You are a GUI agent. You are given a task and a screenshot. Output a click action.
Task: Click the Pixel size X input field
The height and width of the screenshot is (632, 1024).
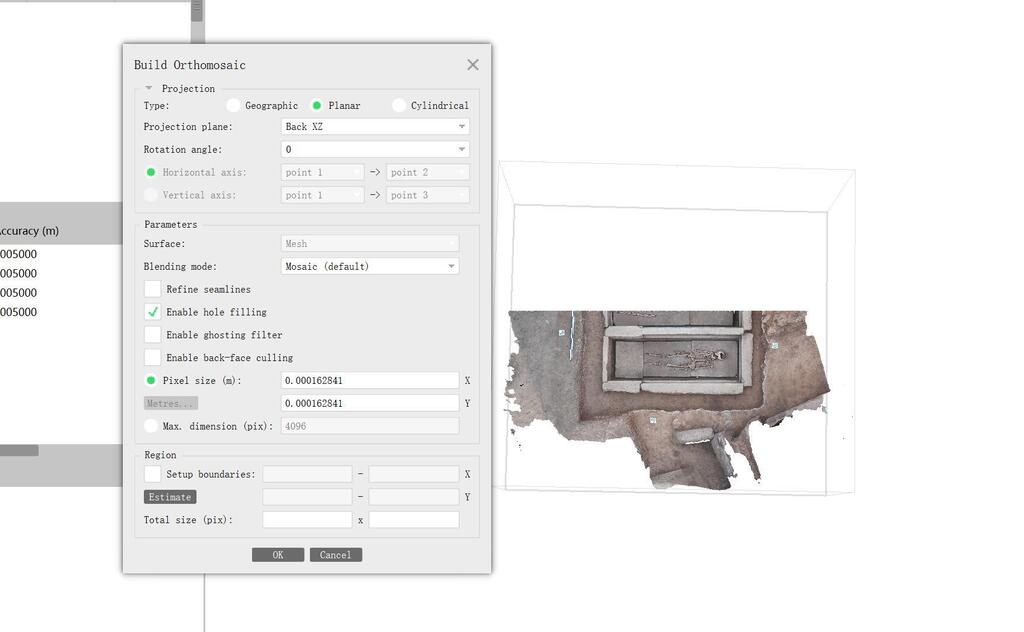coord(369,381)
